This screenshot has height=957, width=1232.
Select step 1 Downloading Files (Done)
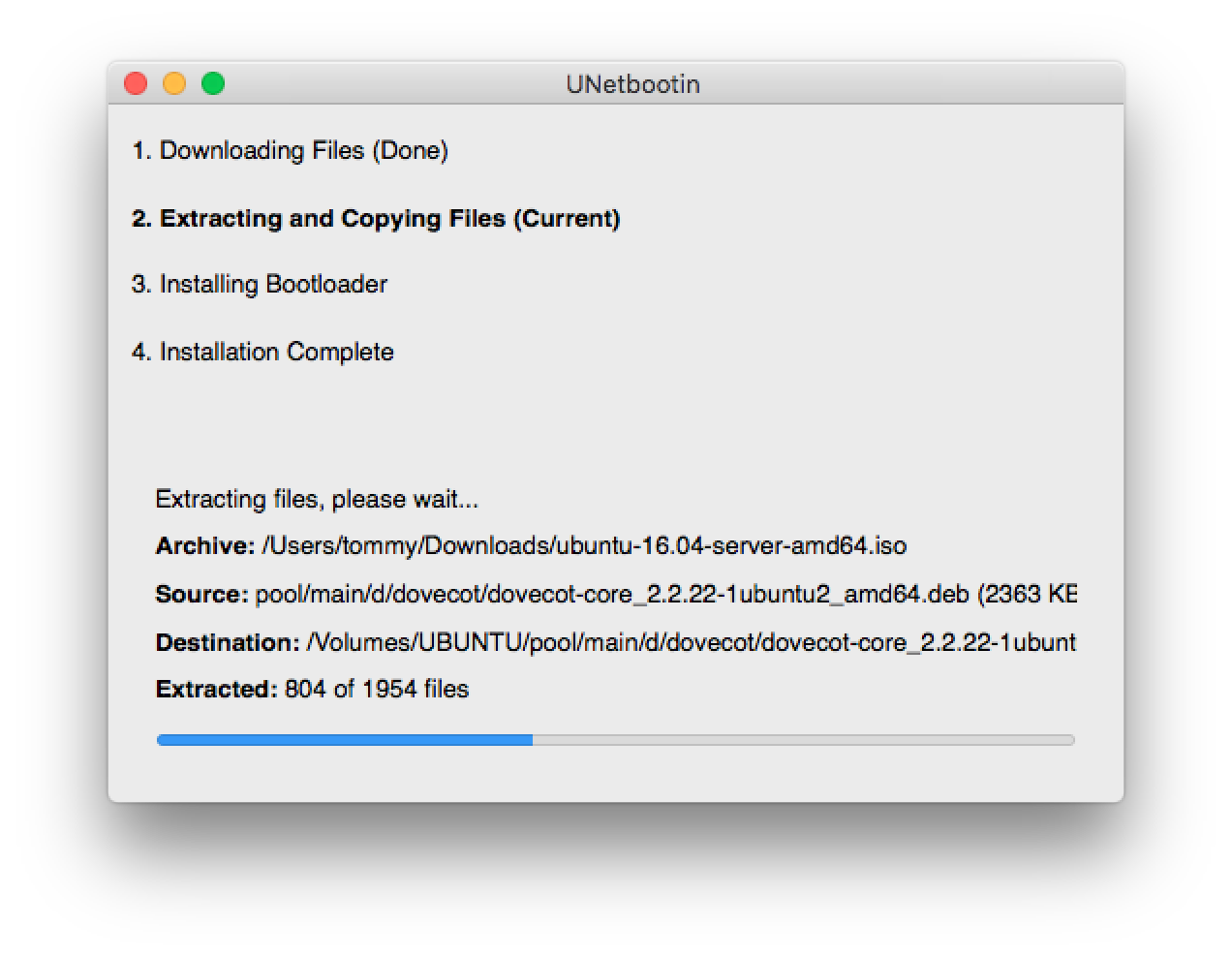click(x=290, y=151)
